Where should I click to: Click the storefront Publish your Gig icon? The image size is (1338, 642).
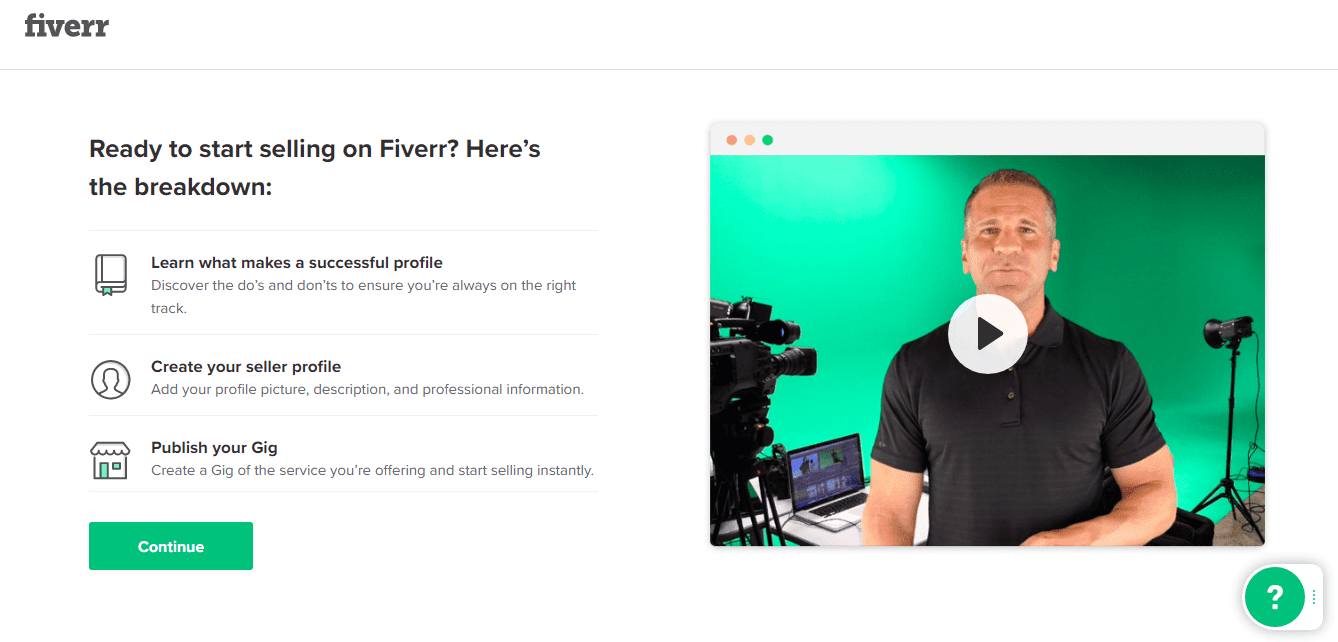click(x=110, y=460)
